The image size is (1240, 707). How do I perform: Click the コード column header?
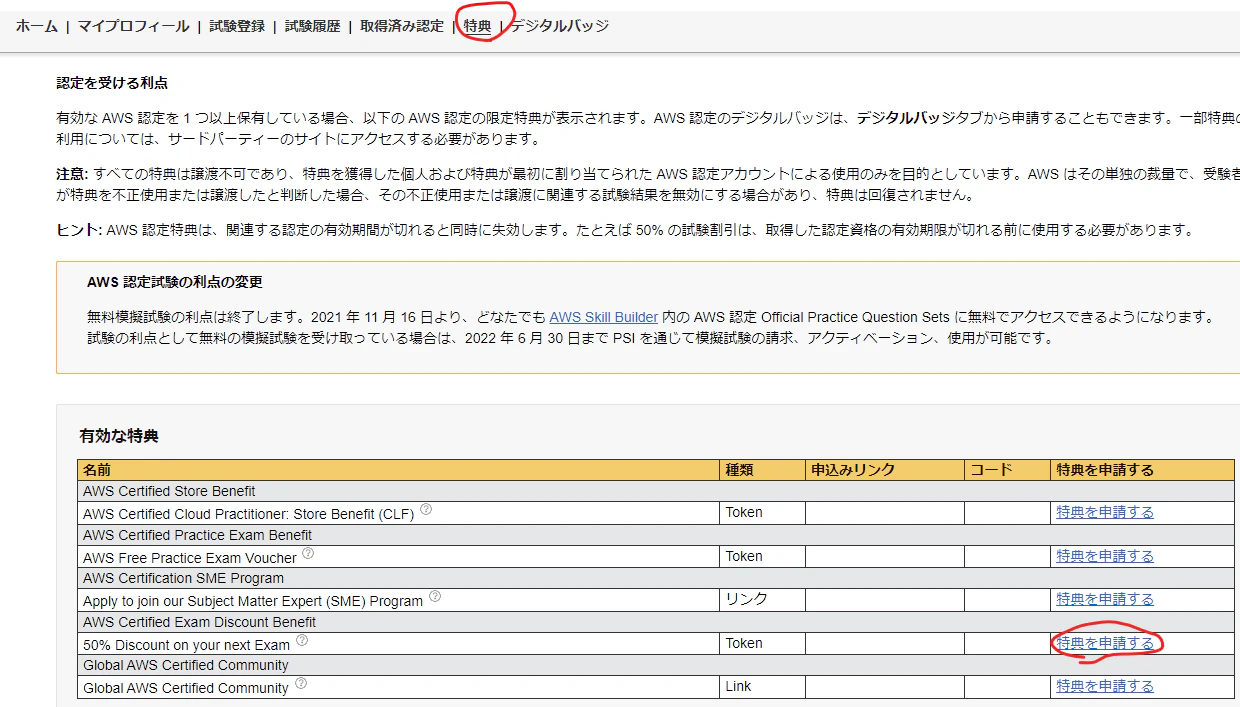[x=1008, y=470]
